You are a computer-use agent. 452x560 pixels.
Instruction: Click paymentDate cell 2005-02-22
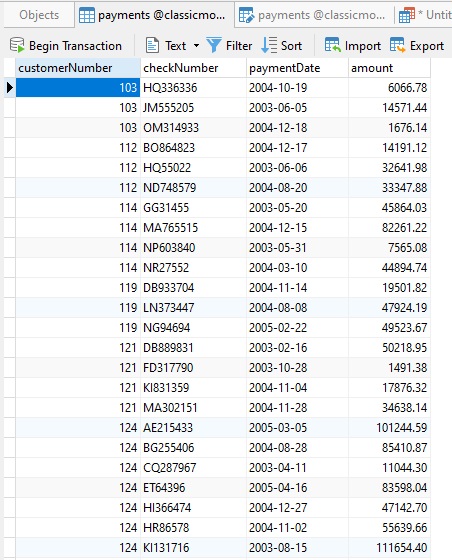pyautogui.click(x=297, y=328)
